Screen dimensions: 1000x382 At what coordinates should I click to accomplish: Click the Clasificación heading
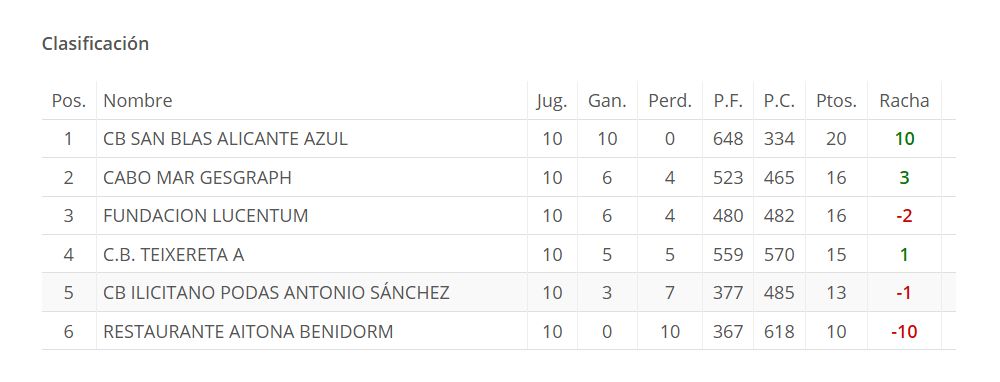[x=96, y=44]
